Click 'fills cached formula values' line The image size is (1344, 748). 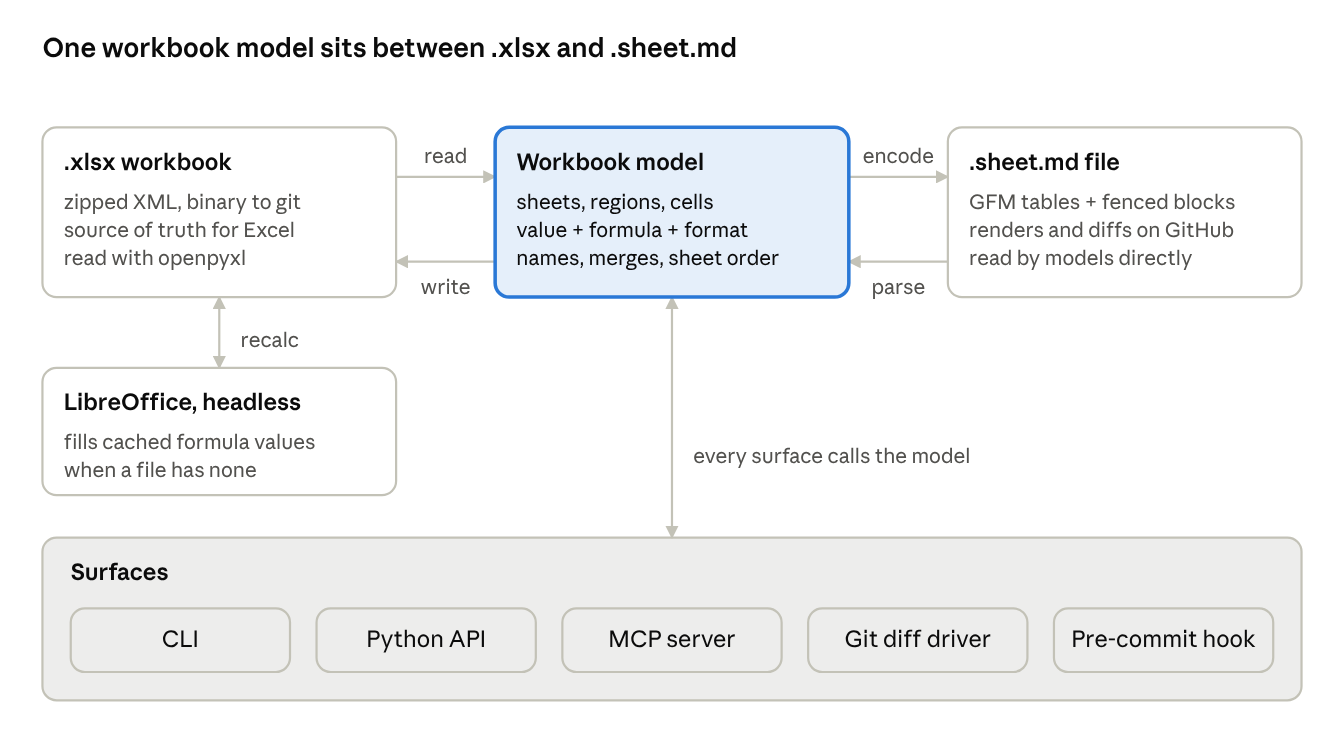point(190,442)
